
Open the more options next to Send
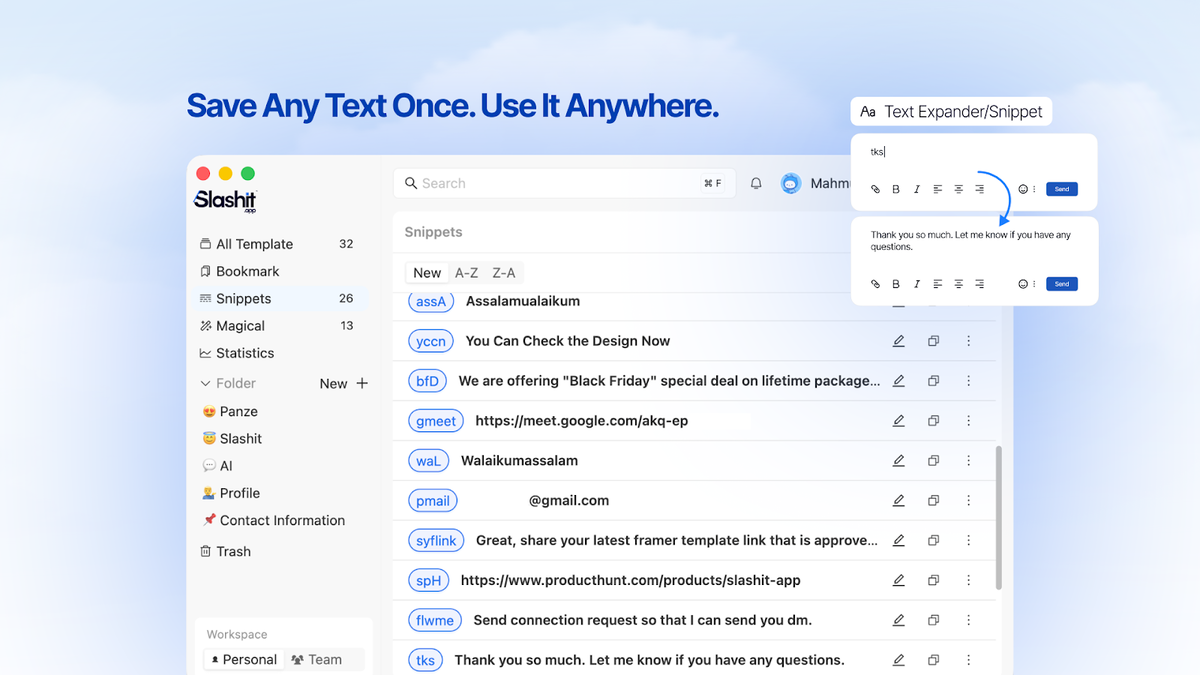(x=1037, y=188)
